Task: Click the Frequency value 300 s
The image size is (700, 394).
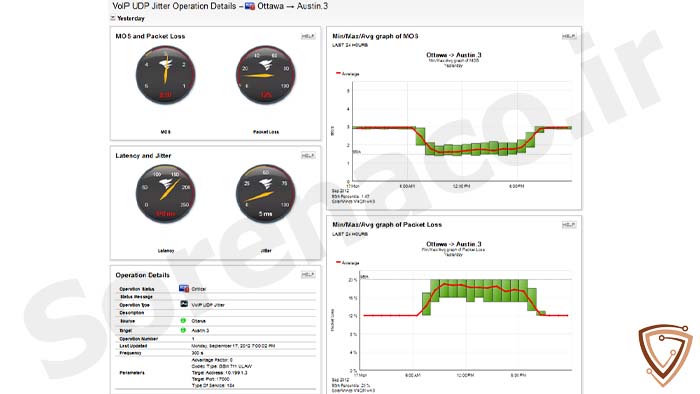Action: (197, 353)
